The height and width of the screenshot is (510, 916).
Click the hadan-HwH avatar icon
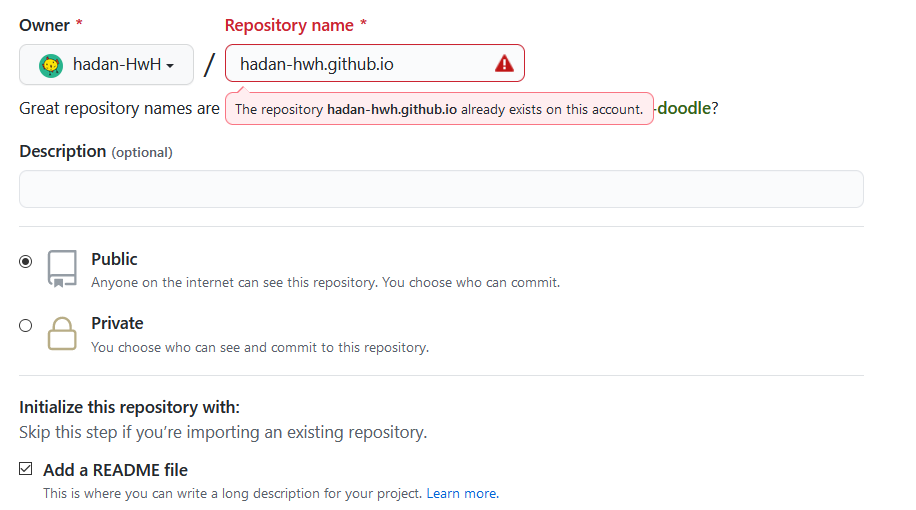point(51,65)
